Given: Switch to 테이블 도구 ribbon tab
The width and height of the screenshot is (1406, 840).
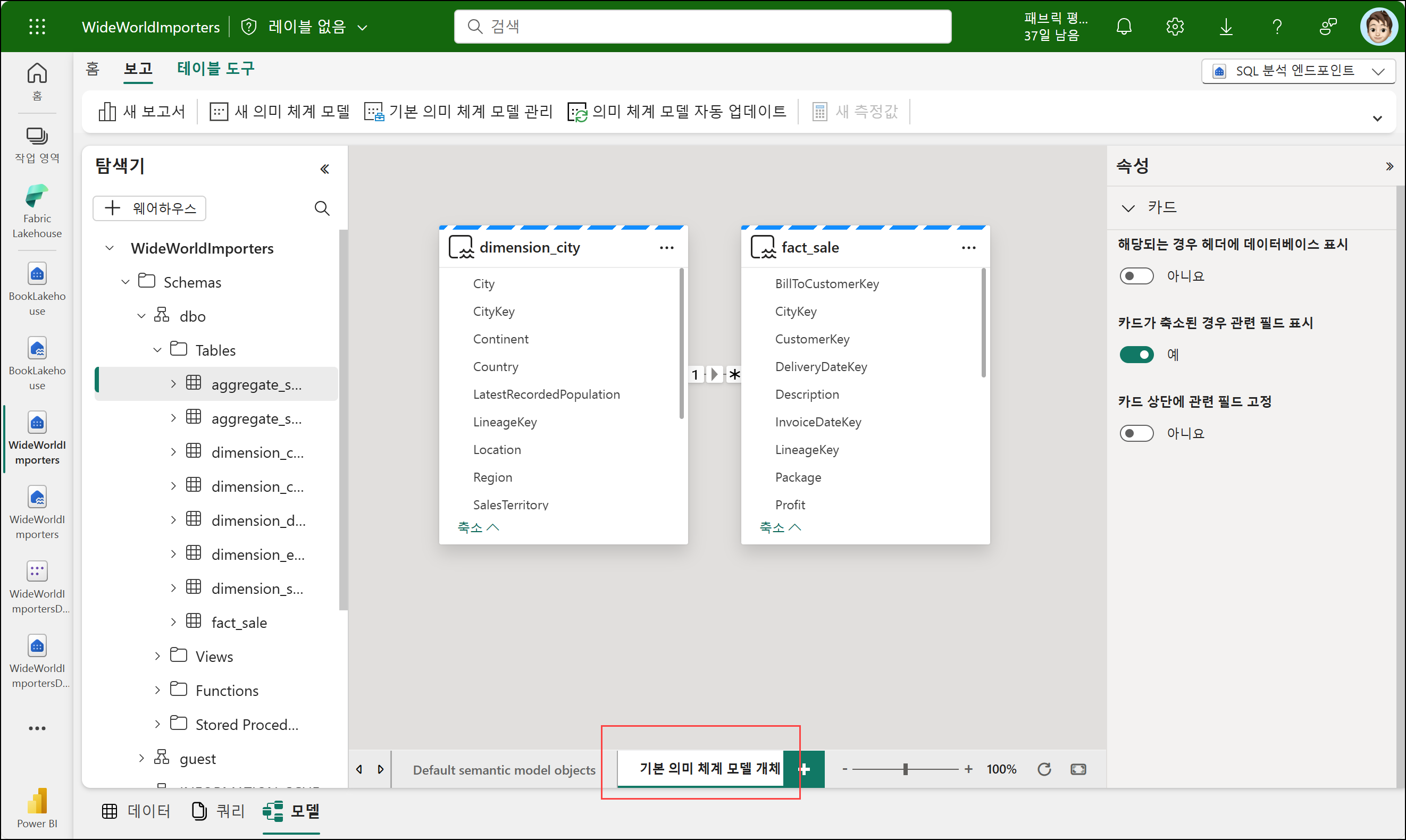Looking at the screenshot, I should coord(216,69).
